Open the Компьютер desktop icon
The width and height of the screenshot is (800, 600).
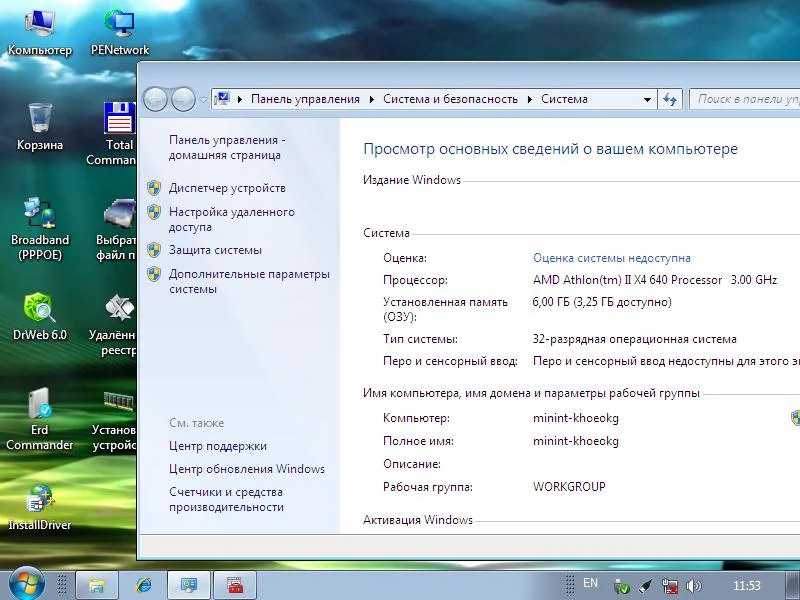pyautogui.click(x=39, y=24)
